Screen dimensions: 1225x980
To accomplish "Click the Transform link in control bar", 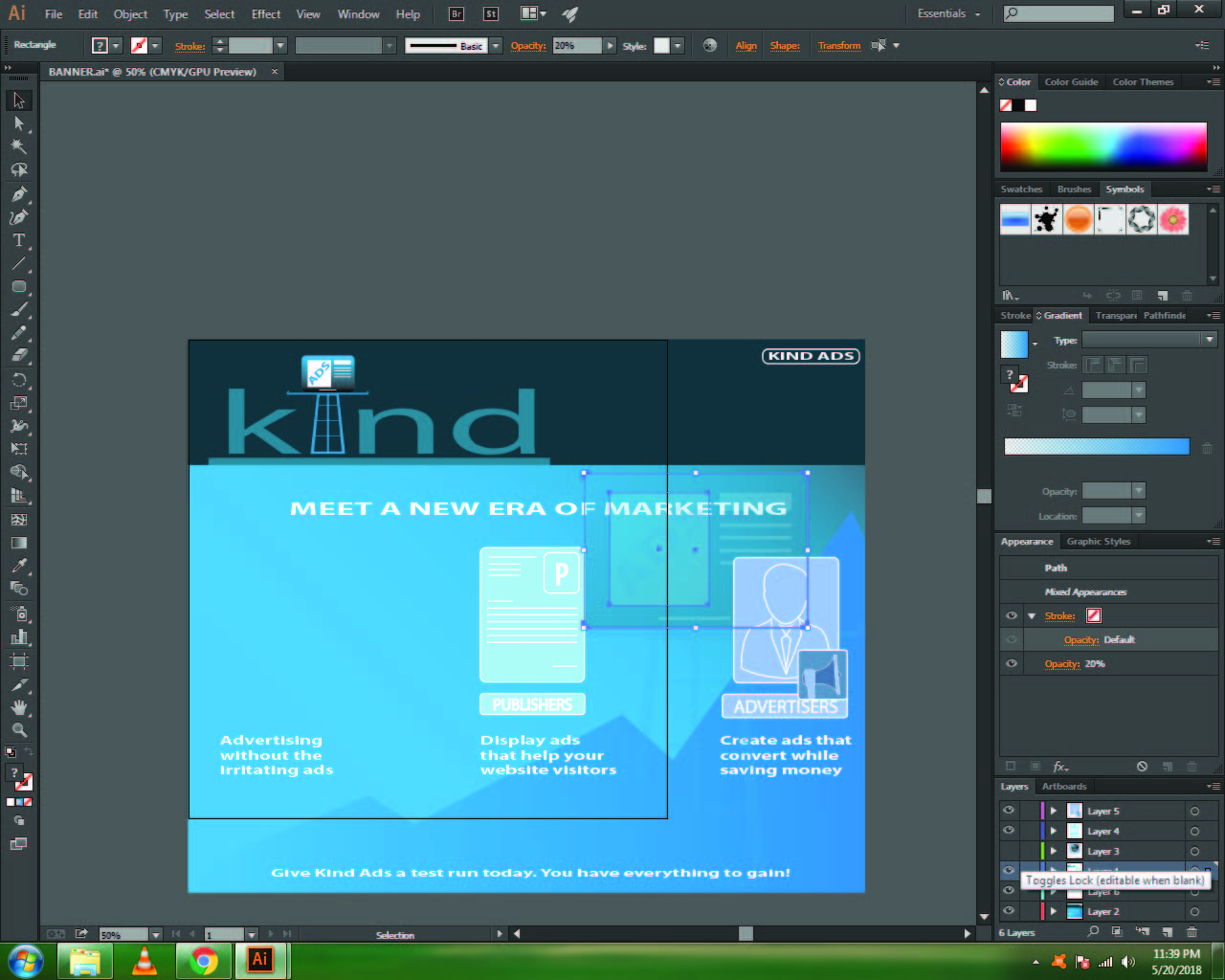I will tap(839, 45).
